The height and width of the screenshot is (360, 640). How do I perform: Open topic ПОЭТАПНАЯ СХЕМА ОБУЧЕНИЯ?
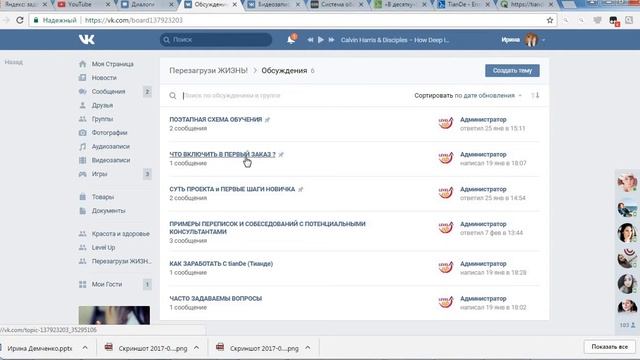[216, 120]
